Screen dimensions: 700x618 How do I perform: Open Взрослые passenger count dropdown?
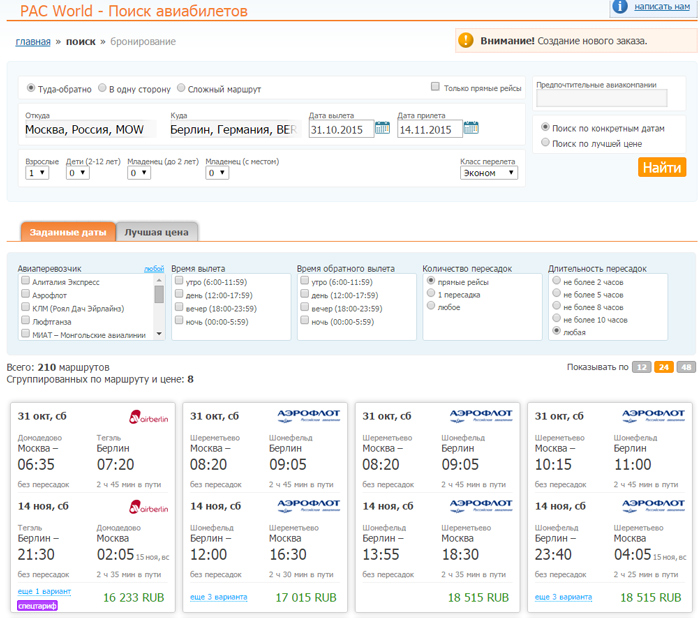37,172
